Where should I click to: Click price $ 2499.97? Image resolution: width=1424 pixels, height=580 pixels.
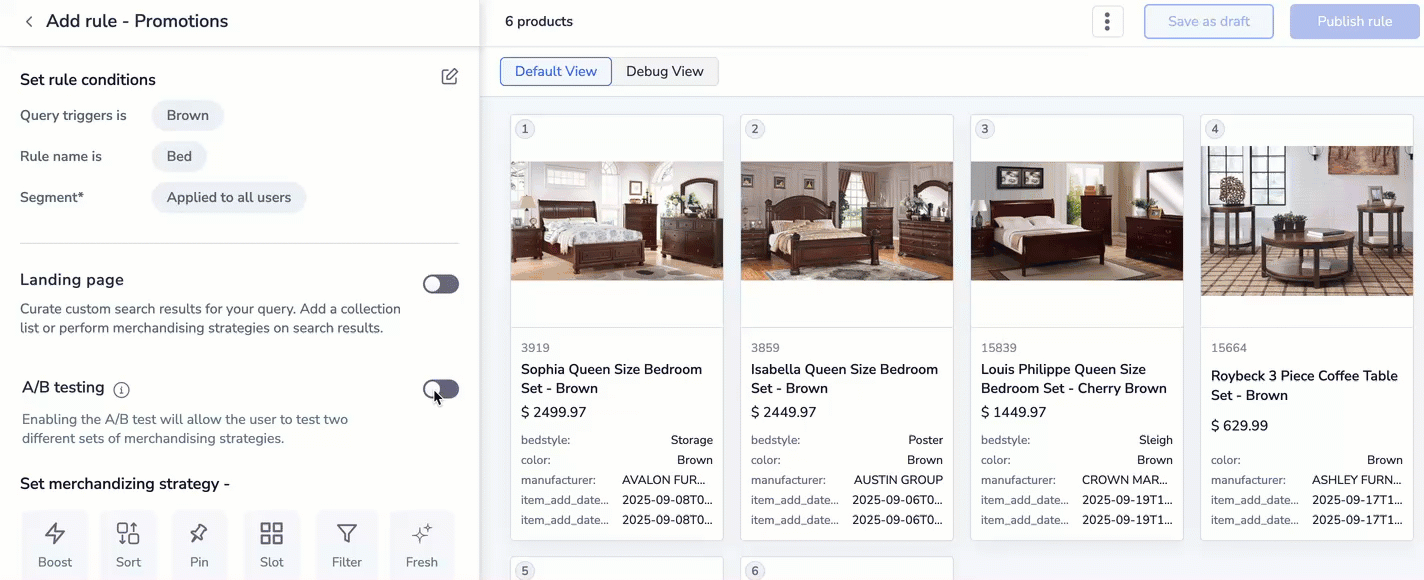pos(554,412)
